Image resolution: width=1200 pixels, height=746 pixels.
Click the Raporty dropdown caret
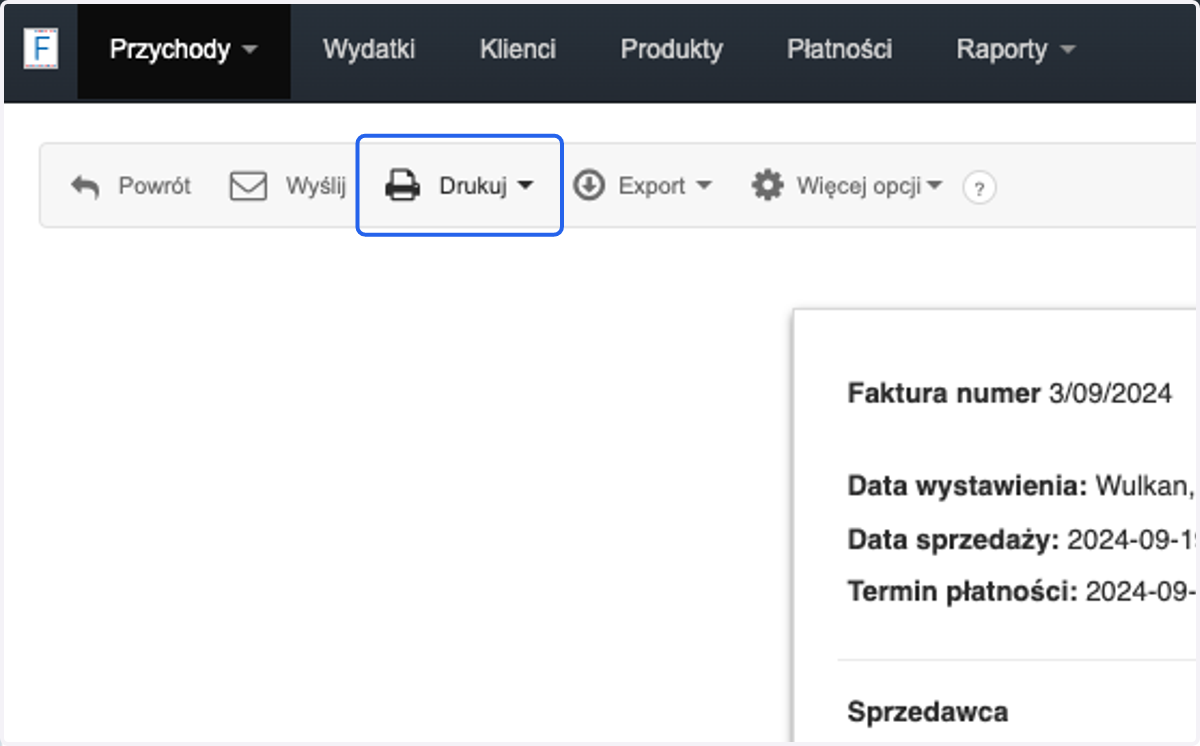pos(1068,50)
